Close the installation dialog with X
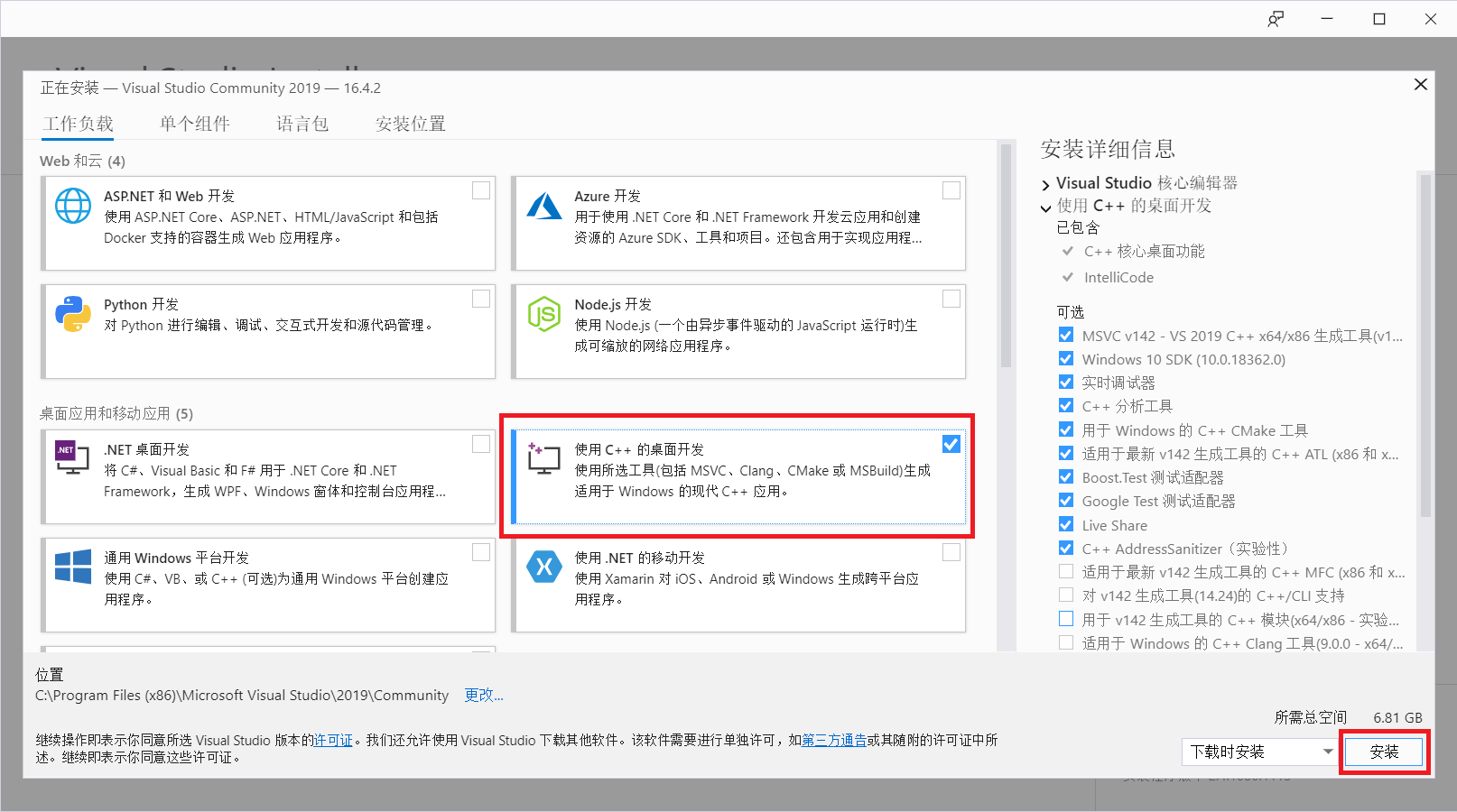 click(1420, 84)
